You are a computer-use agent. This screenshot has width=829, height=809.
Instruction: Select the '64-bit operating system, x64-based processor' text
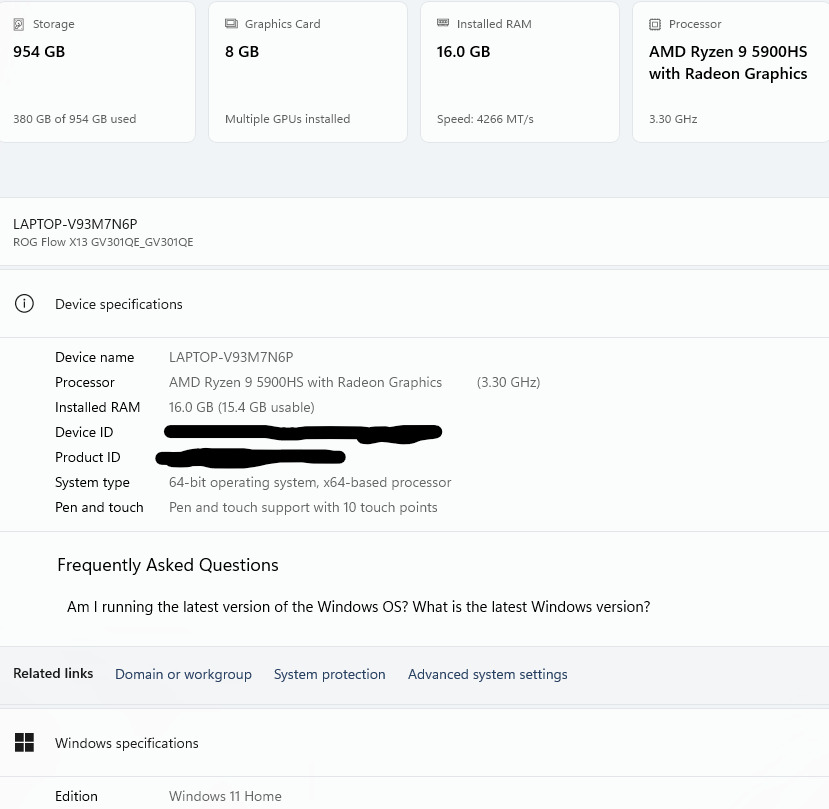click(310, 482)
